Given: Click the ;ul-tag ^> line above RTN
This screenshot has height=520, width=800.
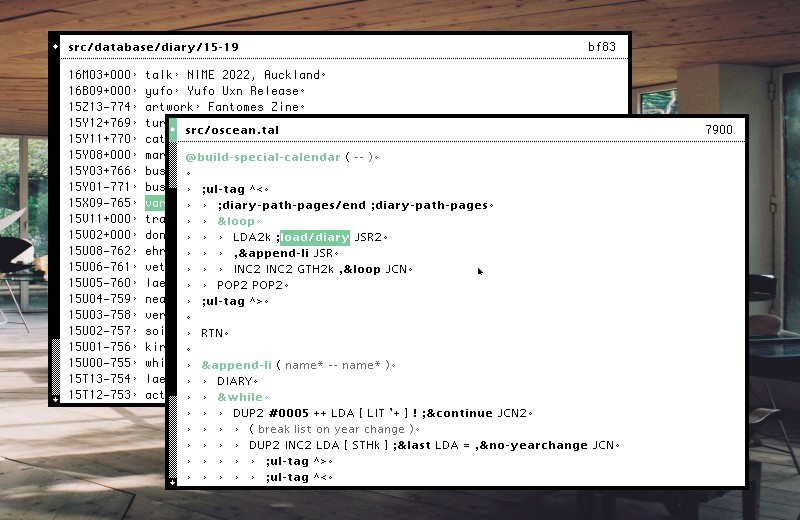Looking at the screenshot, I should coord(232,301).
